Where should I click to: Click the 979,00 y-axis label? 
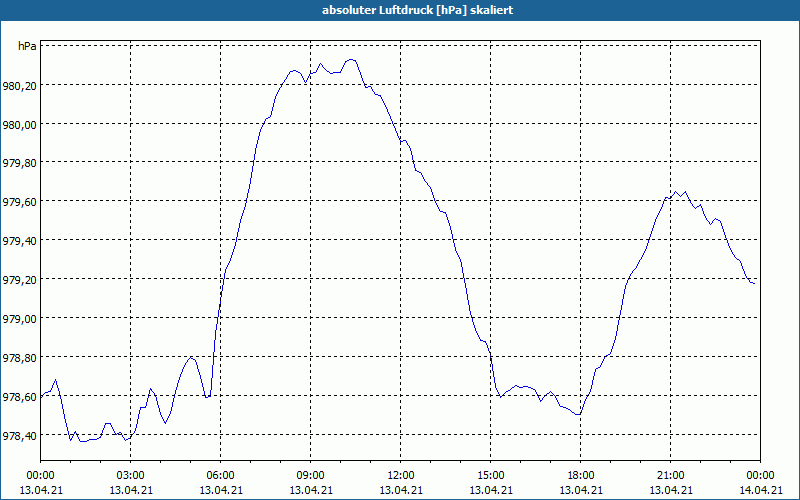point(19,318)
